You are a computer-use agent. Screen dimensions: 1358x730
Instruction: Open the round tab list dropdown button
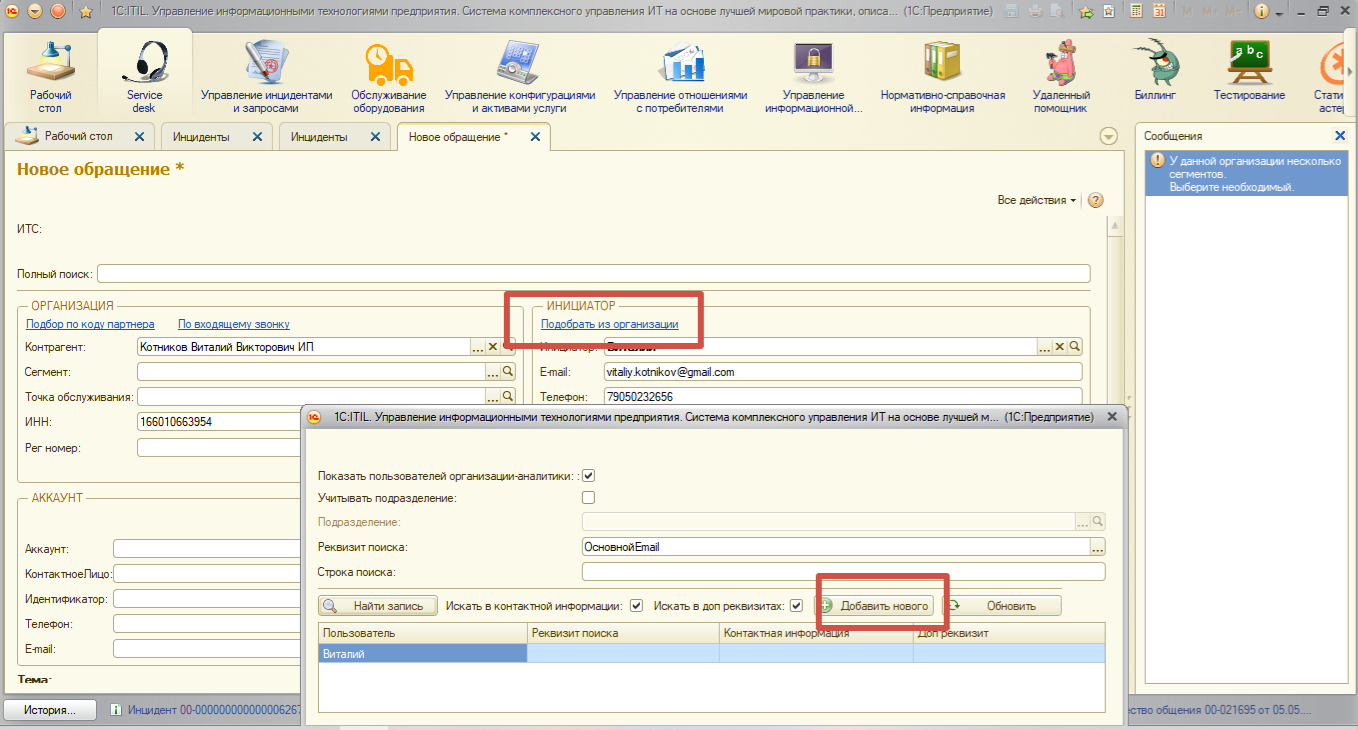tap(1108, 136)
